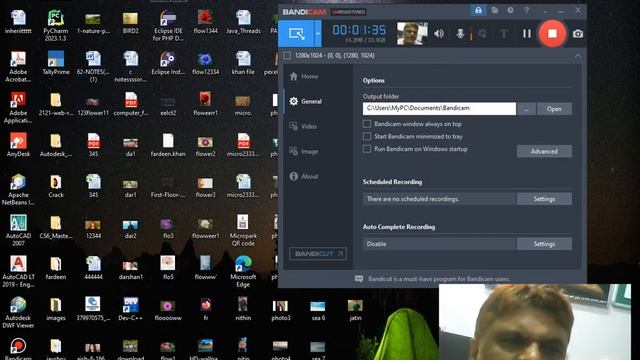Select sea 6 image on desktop

tap(318, 309)
